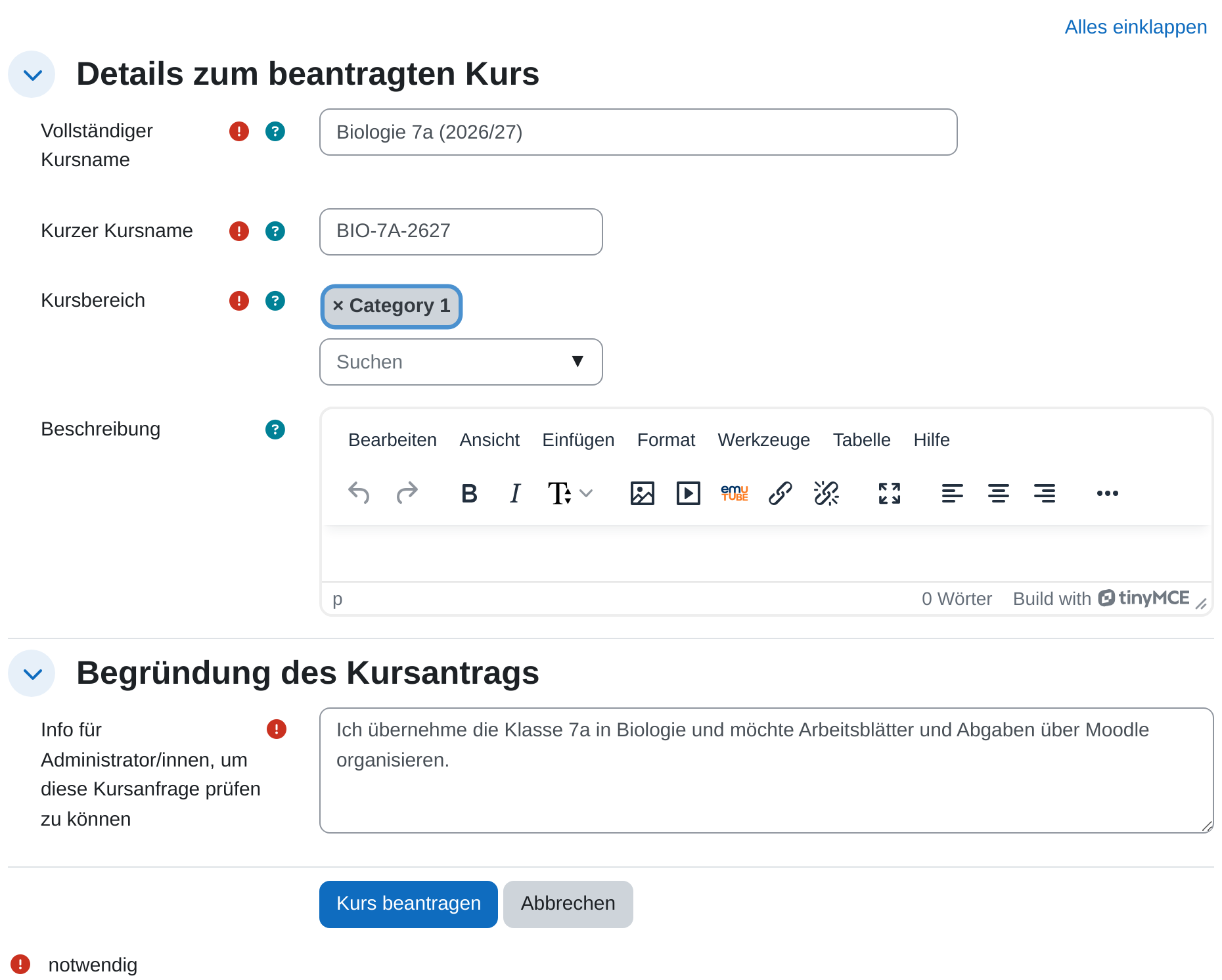Open help icon for Kursbereich
Screen dimensions: 1222x980
tap(275, 301)
